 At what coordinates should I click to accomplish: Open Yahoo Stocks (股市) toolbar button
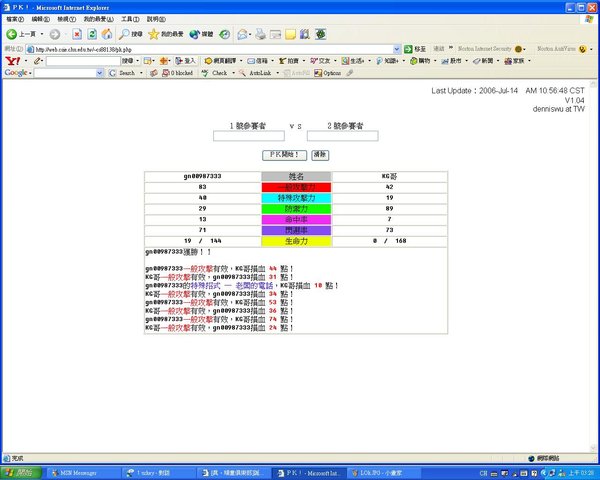tap(451, 61)
